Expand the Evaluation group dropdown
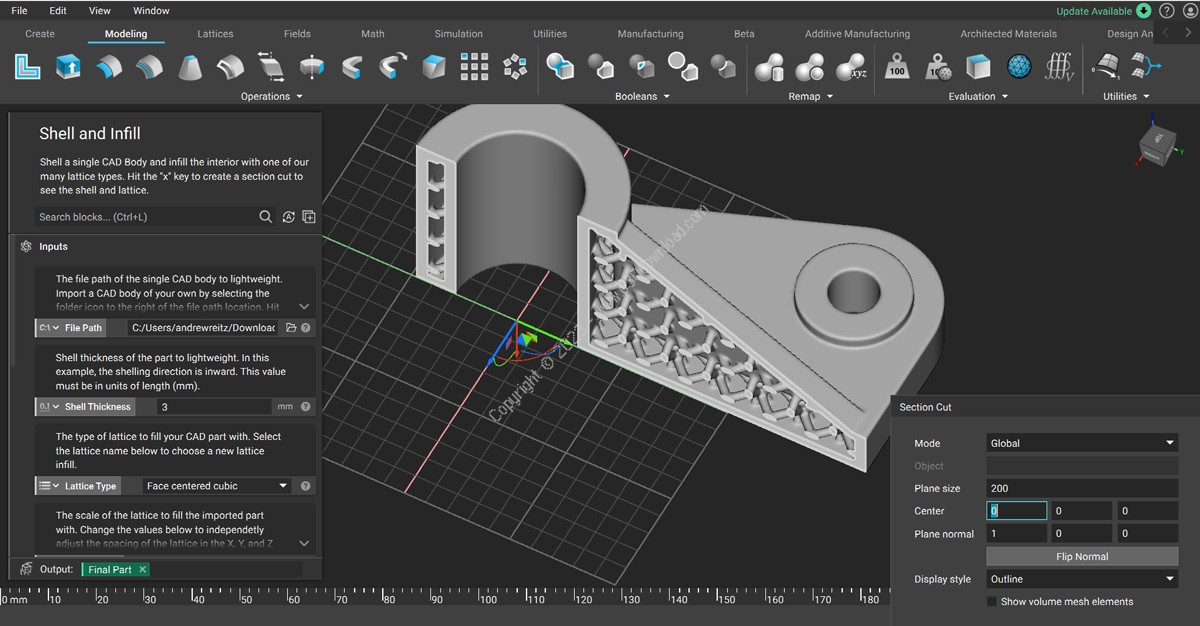 click(x=1004, y=97)
